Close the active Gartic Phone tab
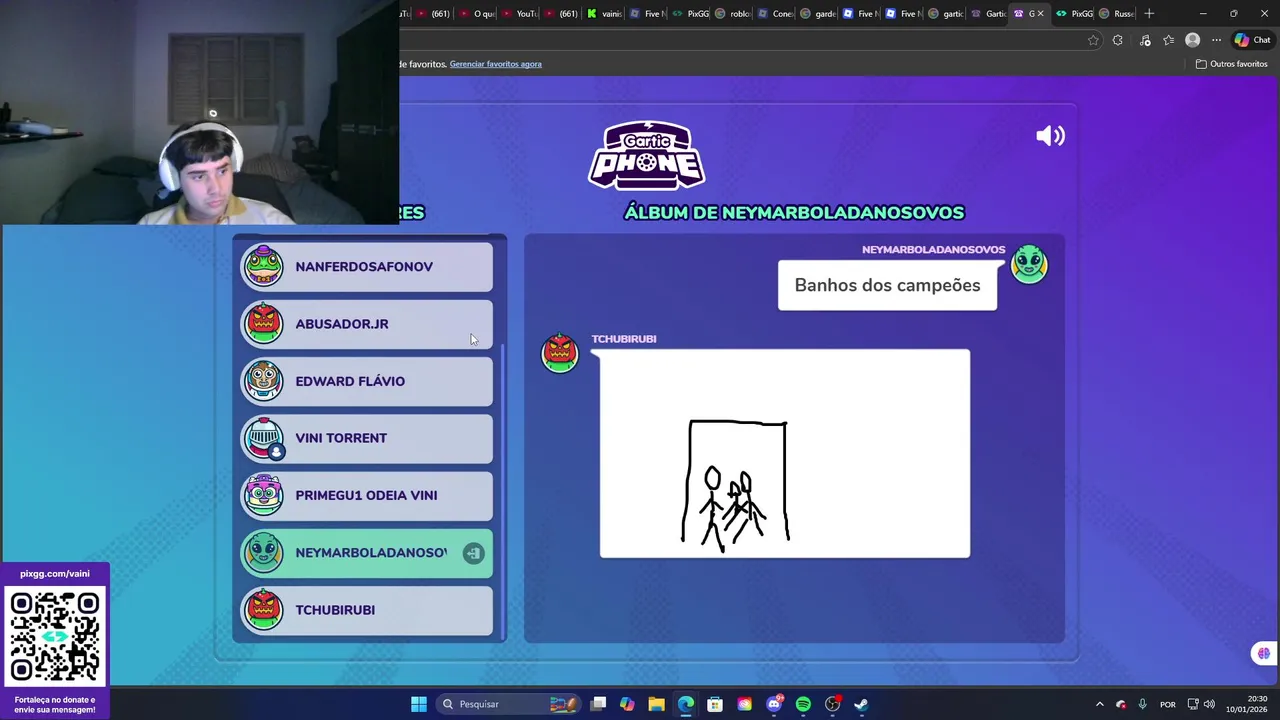The image size is (1280, 720). point(1040,14)
